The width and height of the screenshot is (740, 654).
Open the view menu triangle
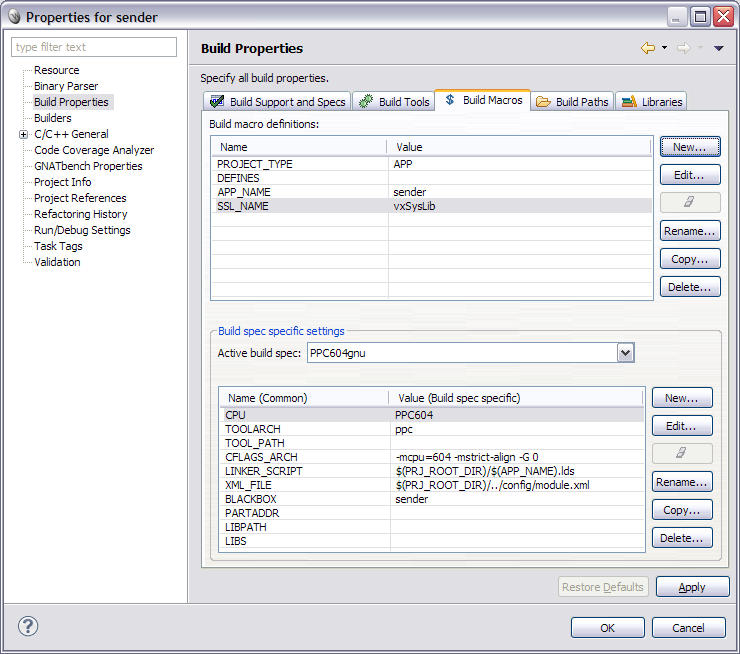(x=718, y=48)
